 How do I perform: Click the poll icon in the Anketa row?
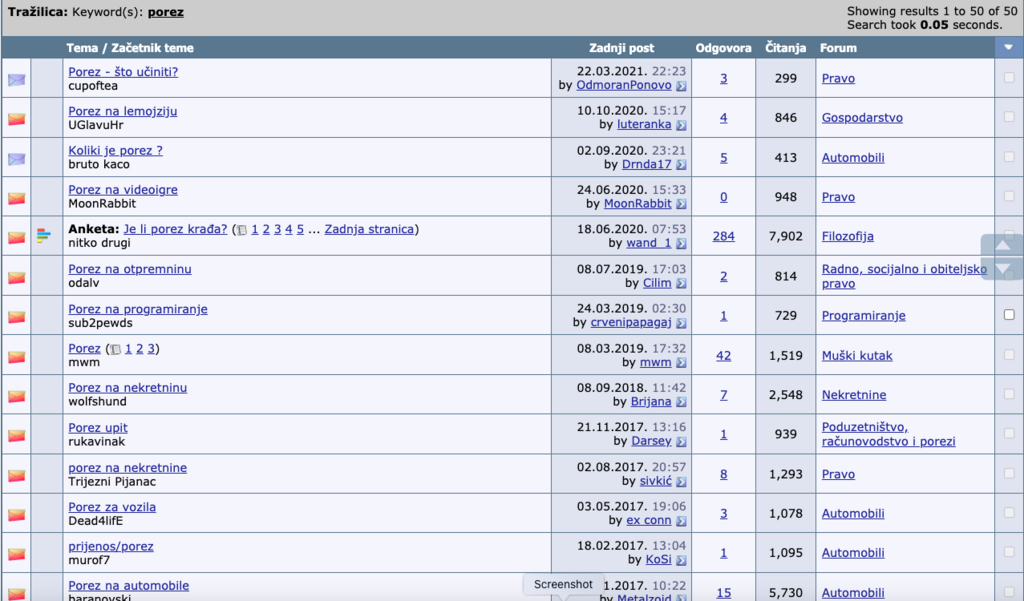coord(44,235)
